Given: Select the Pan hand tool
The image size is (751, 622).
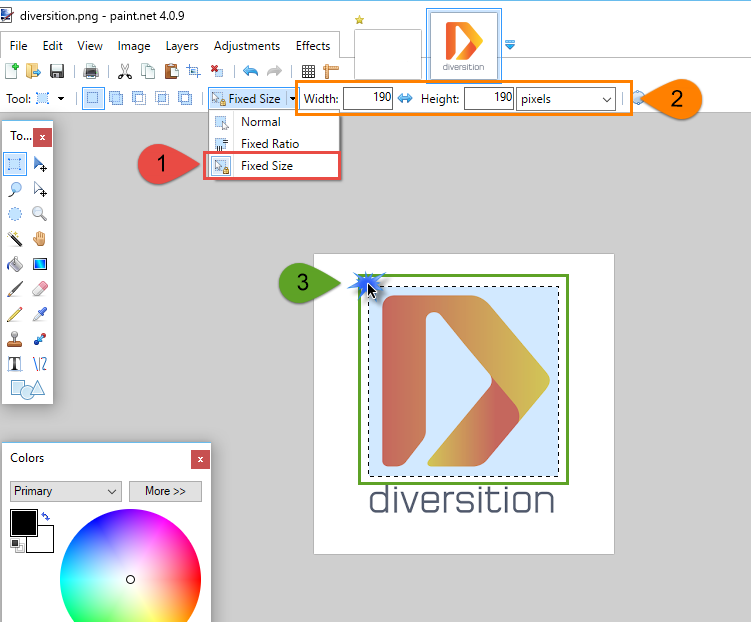Looking at the screenshot, I should pos(40,238).
